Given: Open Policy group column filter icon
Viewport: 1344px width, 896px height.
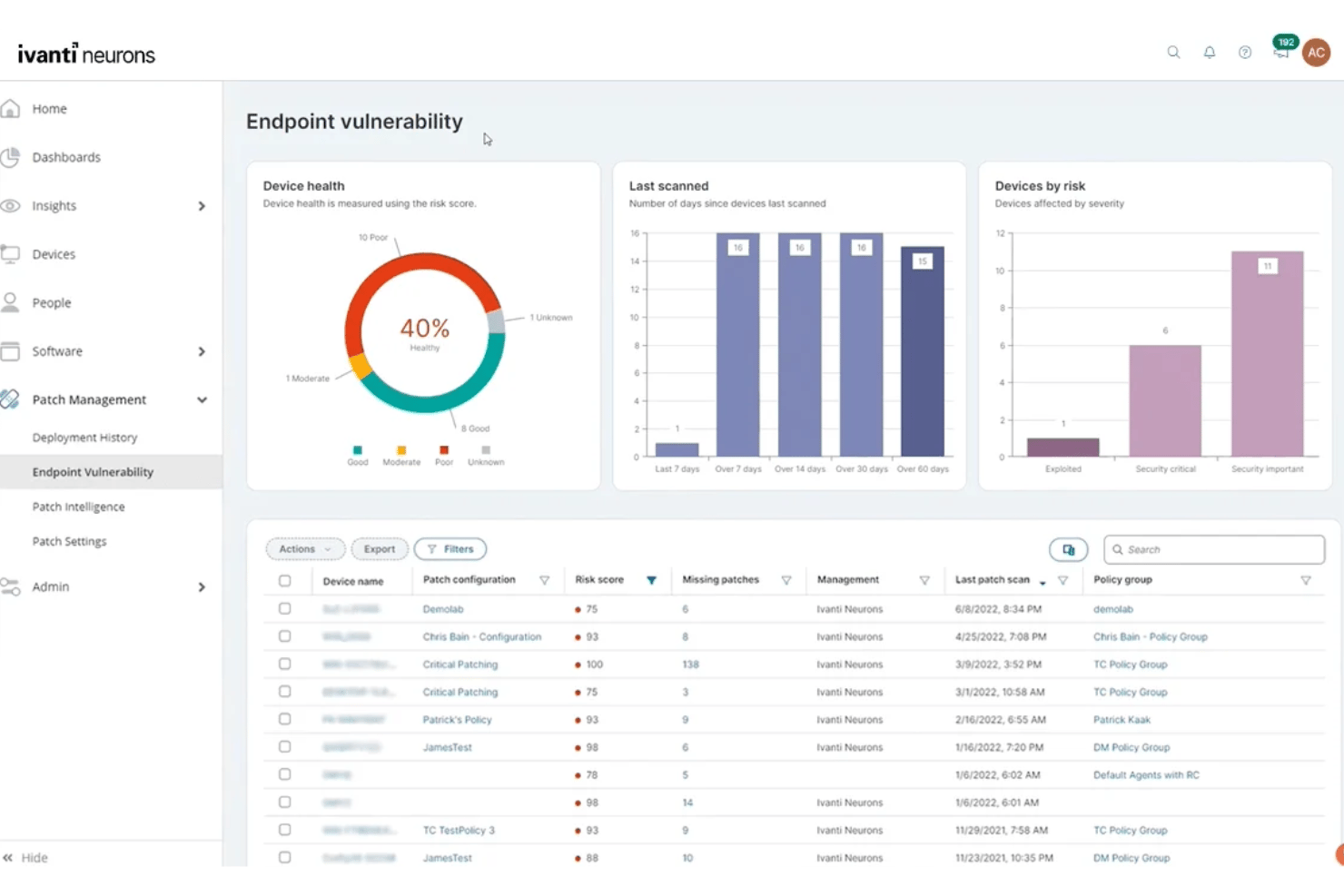Looking at the screenshot, I should [x=1306, y=580].
